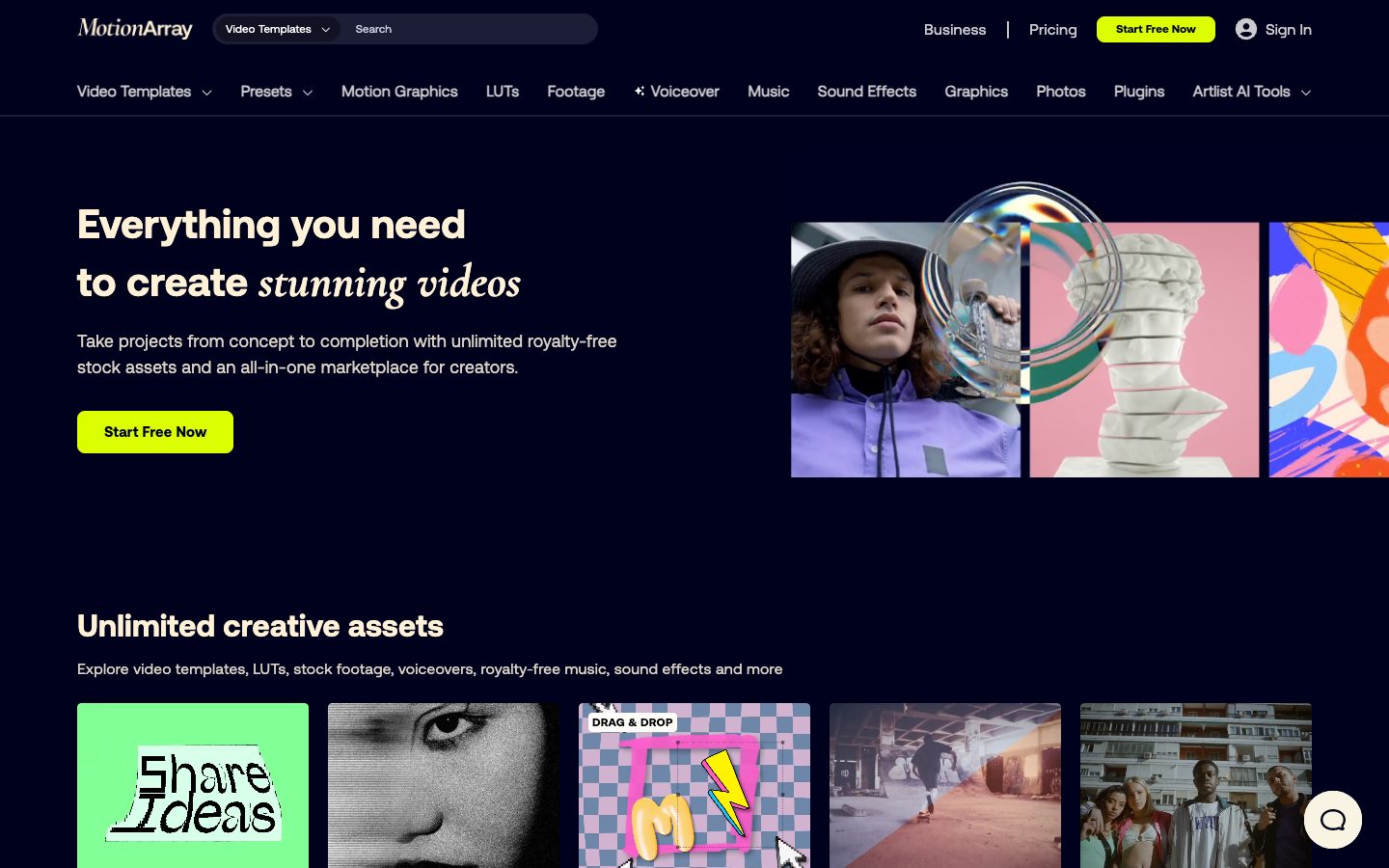
Task: Open the Voiceover section
Action: pyautogui.click(x=685, y=92)
